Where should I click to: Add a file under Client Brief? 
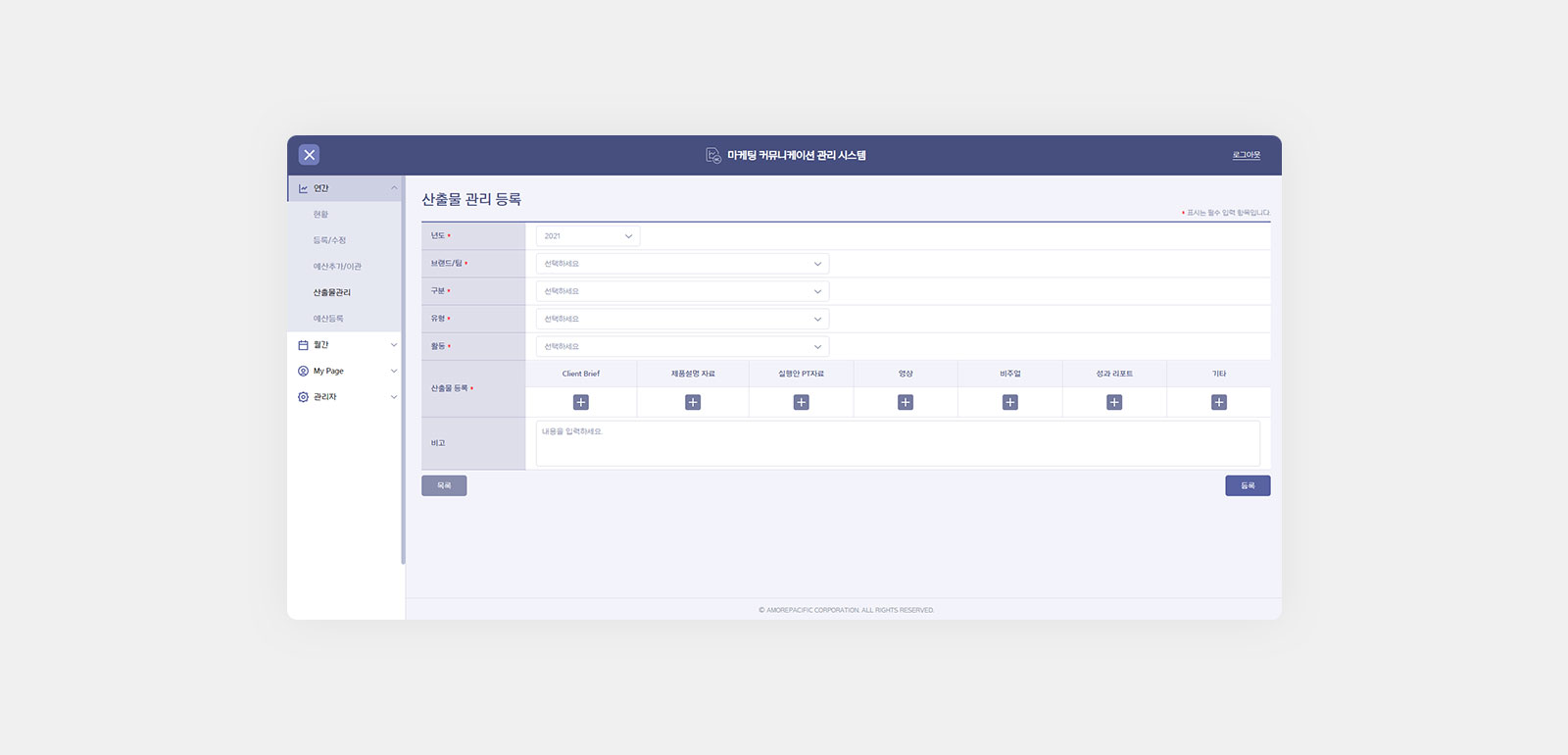click(581, 402)
